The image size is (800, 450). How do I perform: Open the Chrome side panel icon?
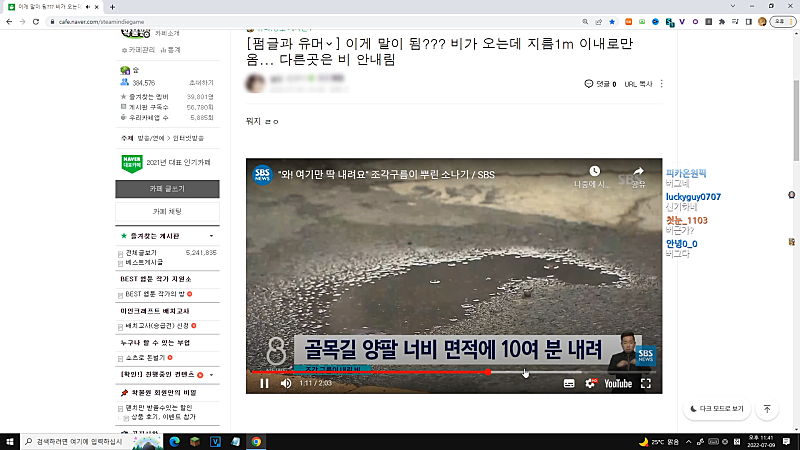click(748, 21)
